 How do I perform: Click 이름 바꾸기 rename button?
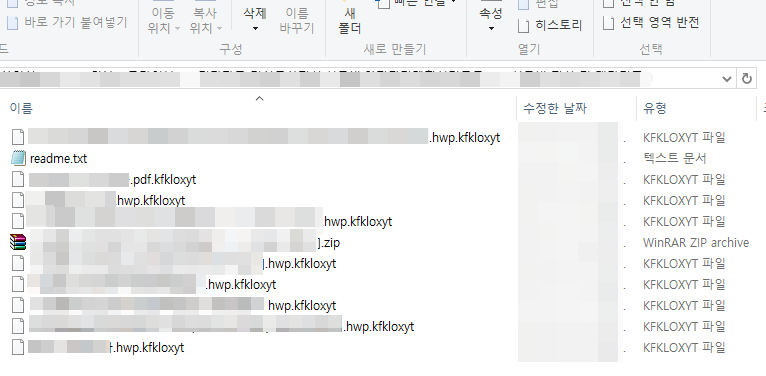(x=297, y=21)
